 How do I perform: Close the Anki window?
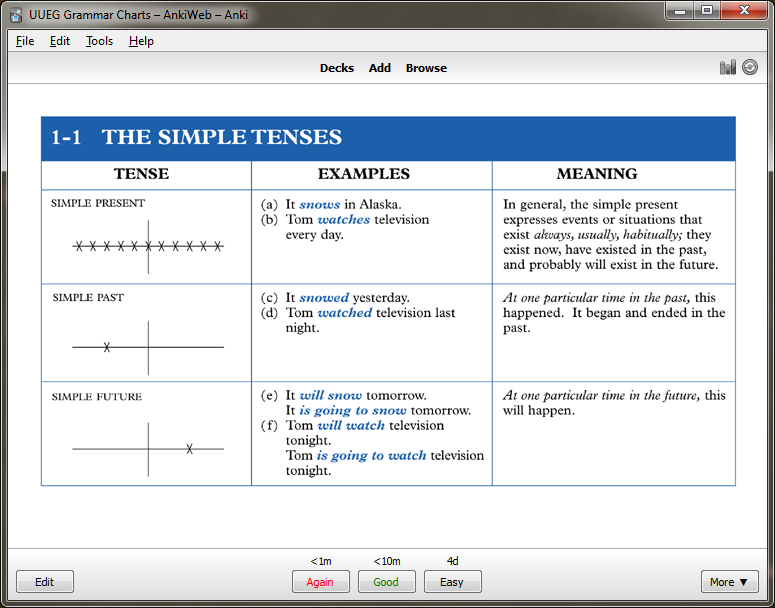[x=744, y=10]
